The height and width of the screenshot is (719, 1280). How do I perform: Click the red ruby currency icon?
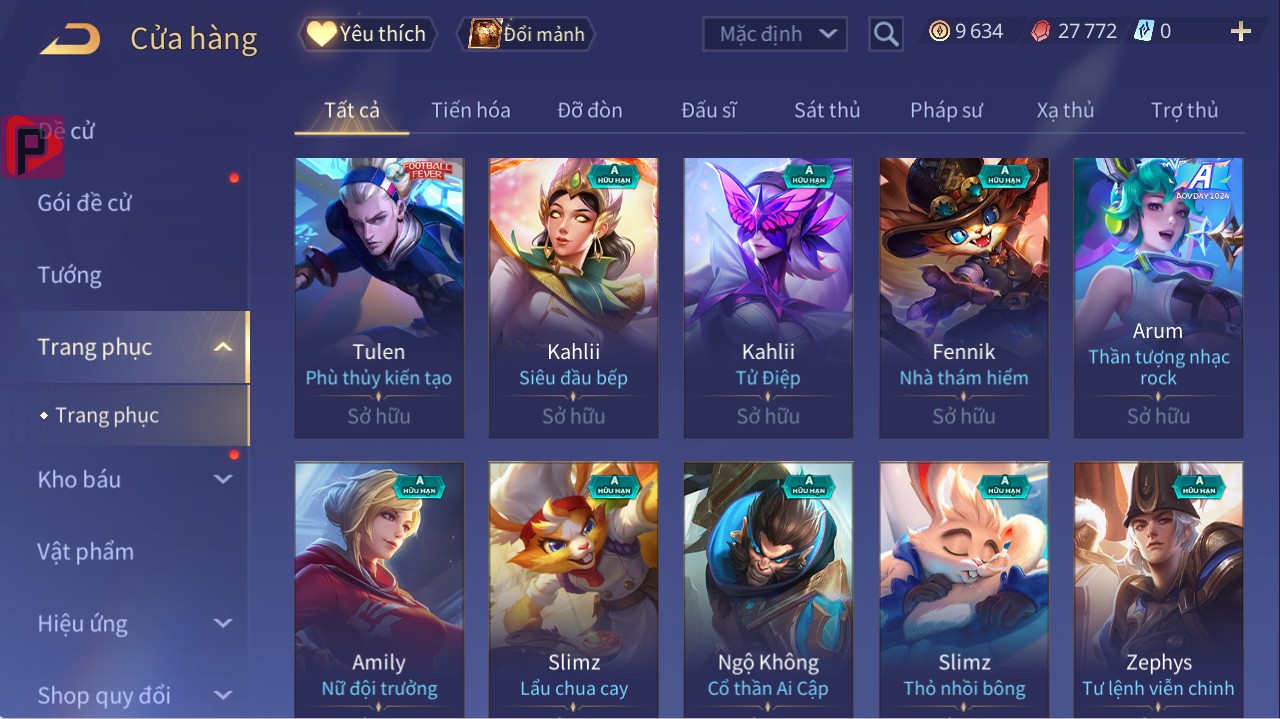(x=1041, y=32)
